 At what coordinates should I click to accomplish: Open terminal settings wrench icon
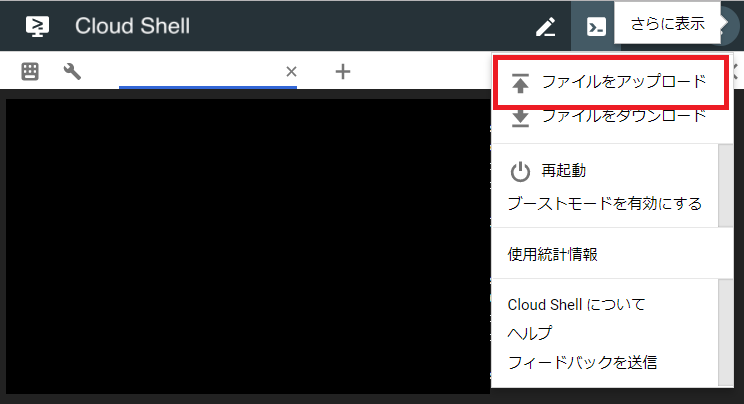click(x=72, y=72)
